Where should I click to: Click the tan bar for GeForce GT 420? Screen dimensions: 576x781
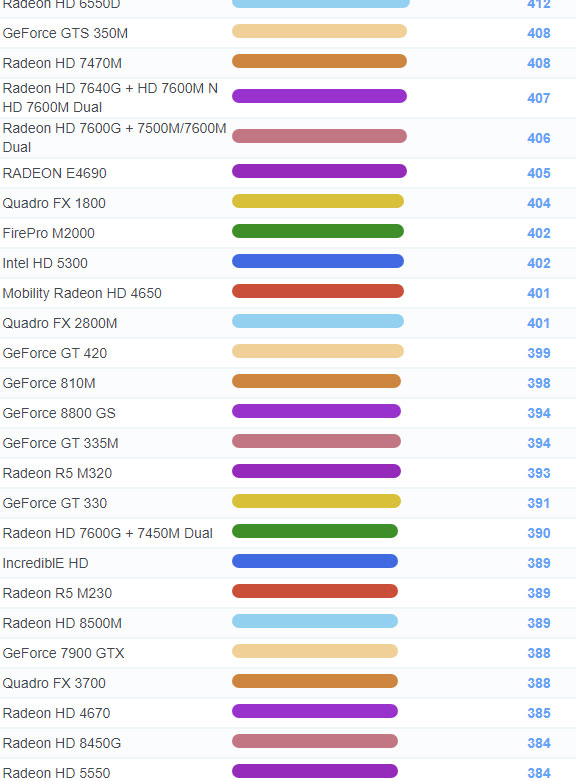tap(318, 351)
